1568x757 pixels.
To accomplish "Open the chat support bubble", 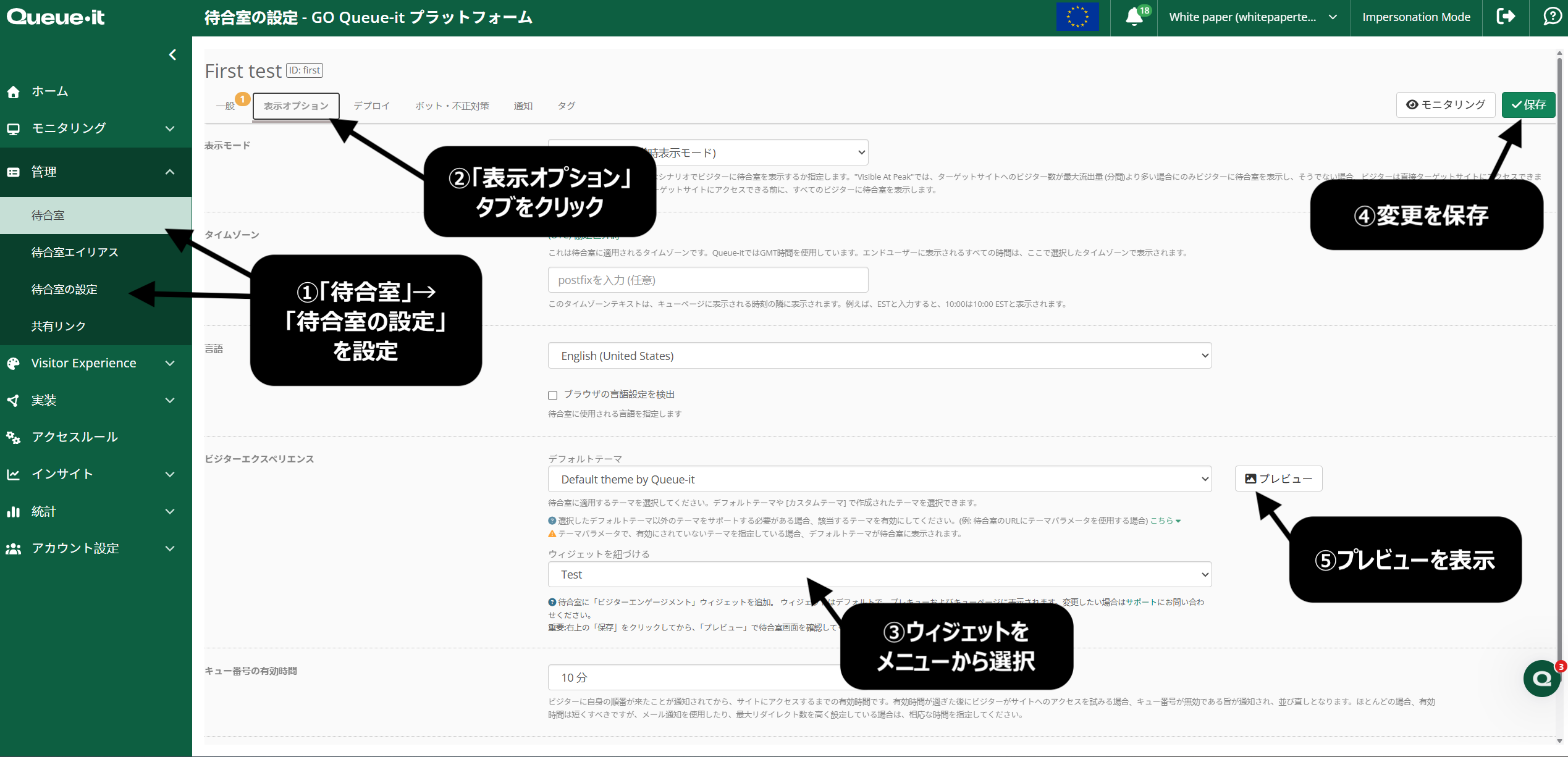I will coord(1541,679).
